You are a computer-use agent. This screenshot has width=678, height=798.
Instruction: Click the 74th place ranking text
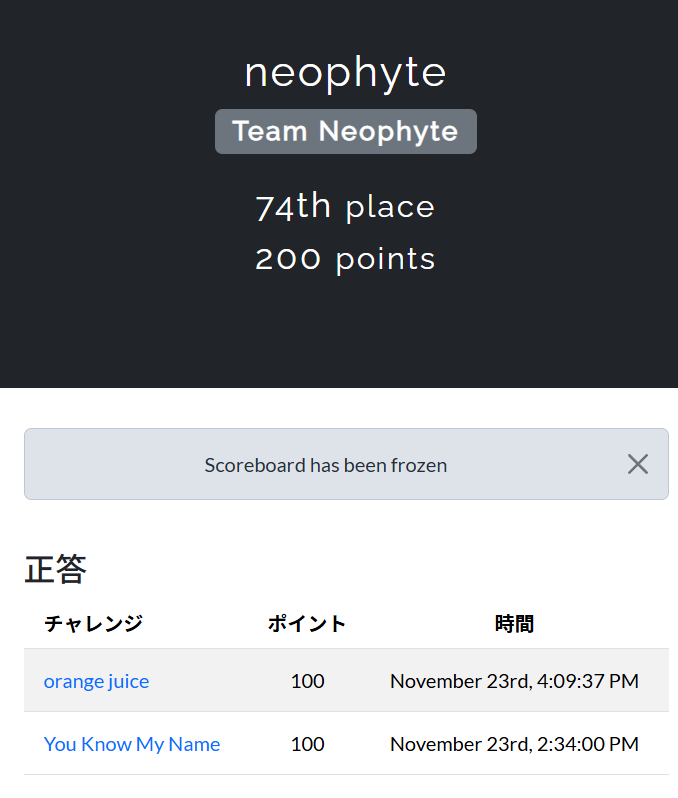(x=346, y=207)
